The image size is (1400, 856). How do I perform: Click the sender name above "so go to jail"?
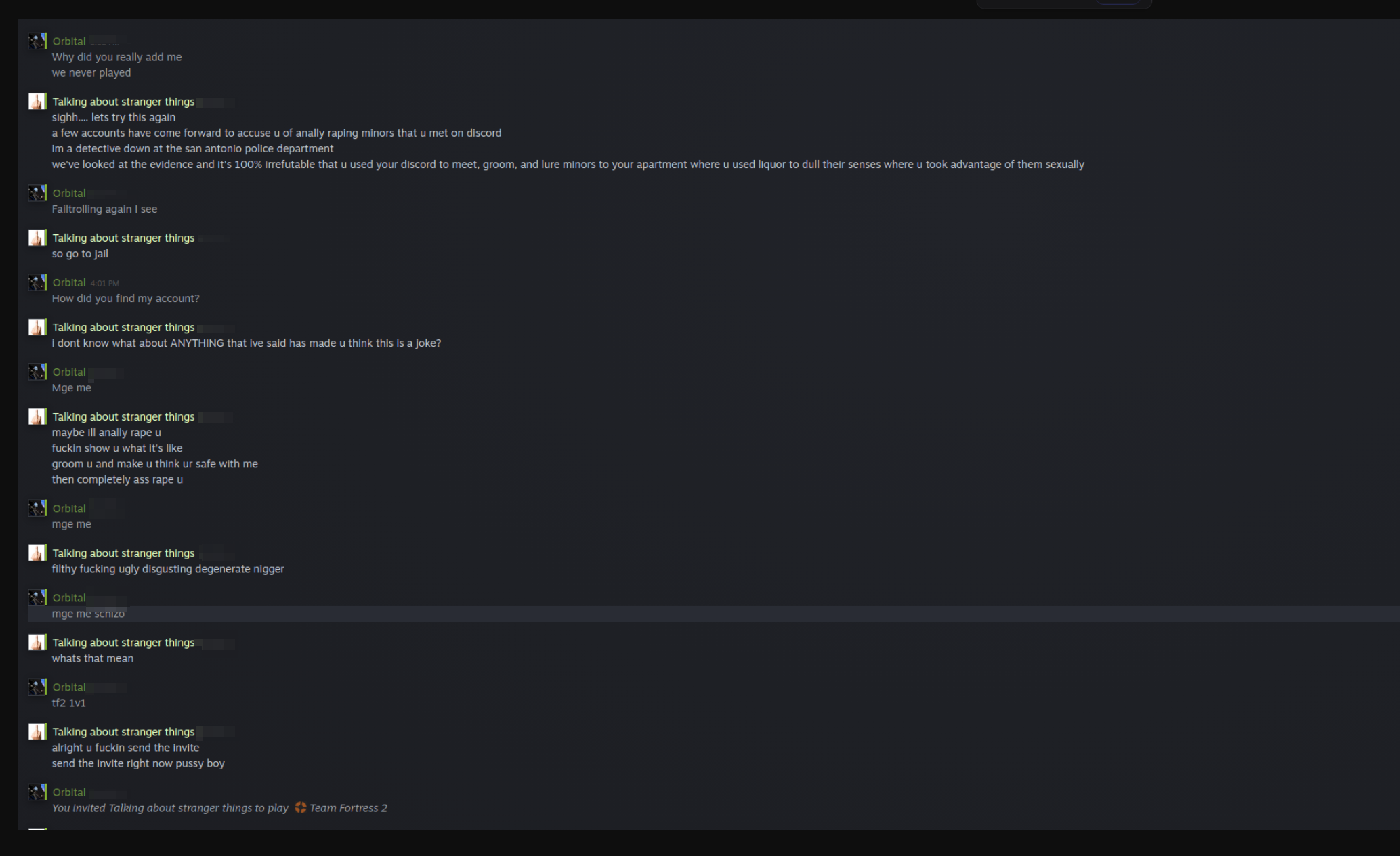click(x=123, y=238)
